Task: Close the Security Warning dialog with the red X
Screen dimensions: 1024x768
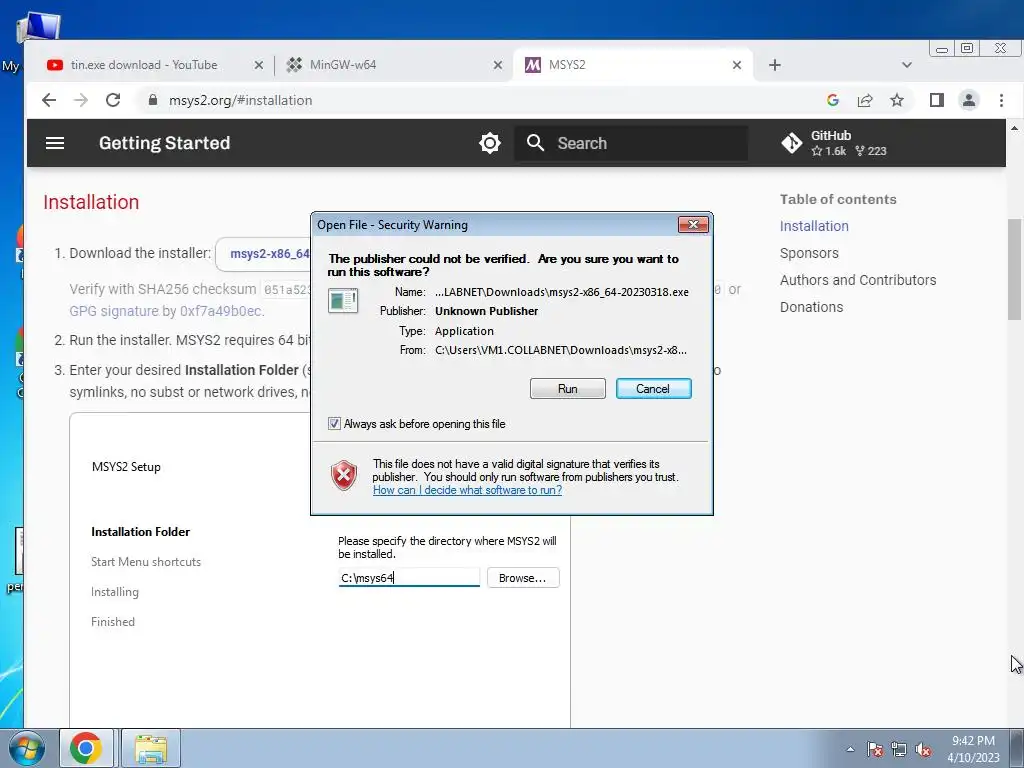Action: pos(693,225)
